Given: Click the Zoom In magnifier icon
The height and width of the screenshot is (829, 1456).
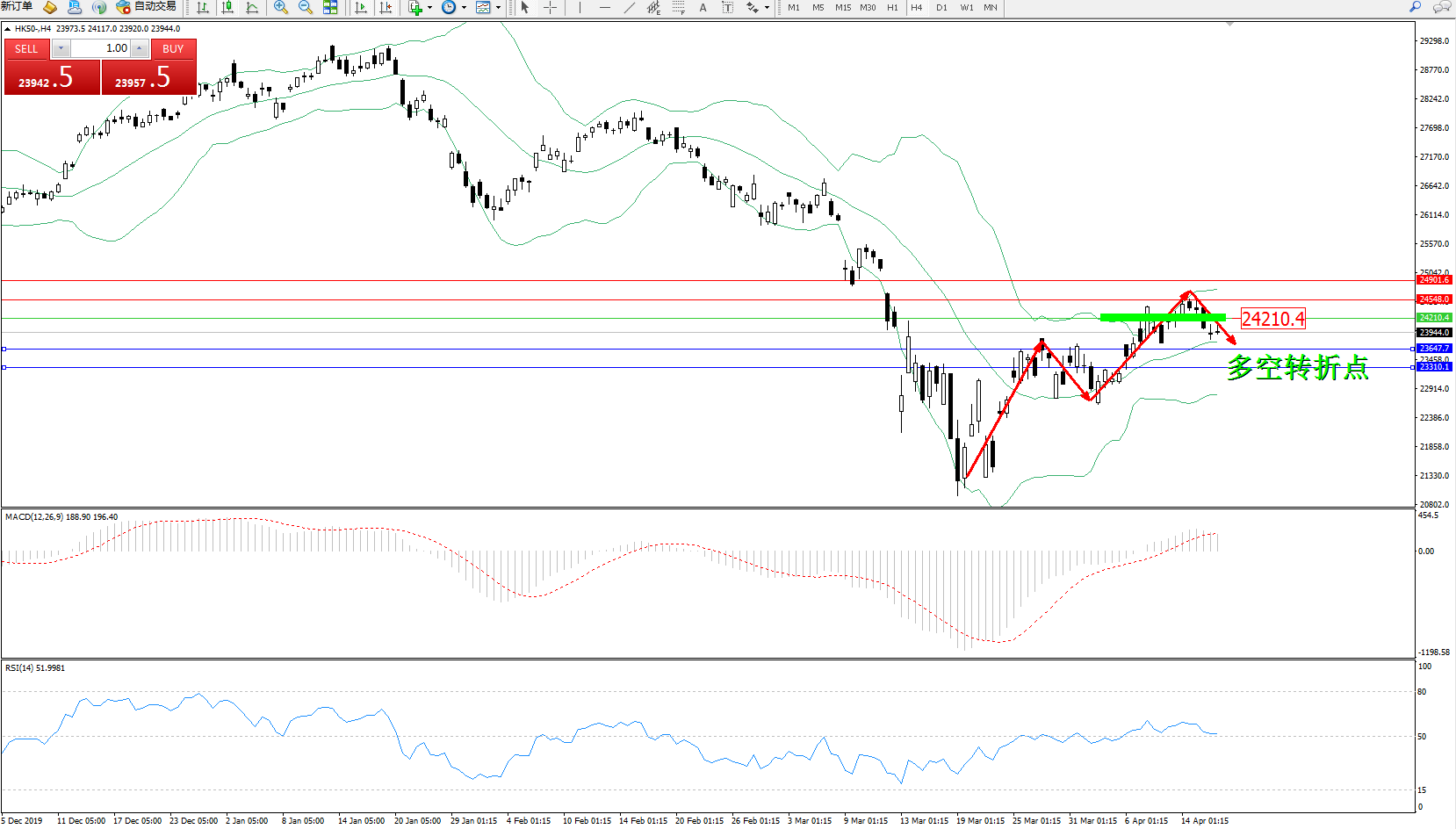Looking at the screenshot, I should pyautogui.click(x=281, y=7).
